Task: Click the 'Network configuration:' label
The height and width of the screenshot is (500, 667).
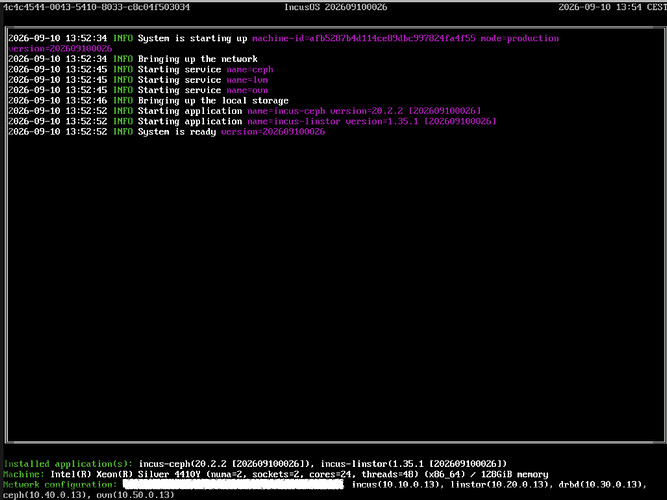Action: pyautogui.click(x=60, y=485)
